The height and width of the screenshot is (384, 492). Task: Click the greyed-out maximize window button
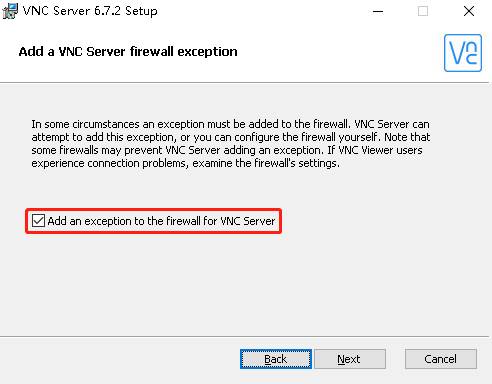423,11
